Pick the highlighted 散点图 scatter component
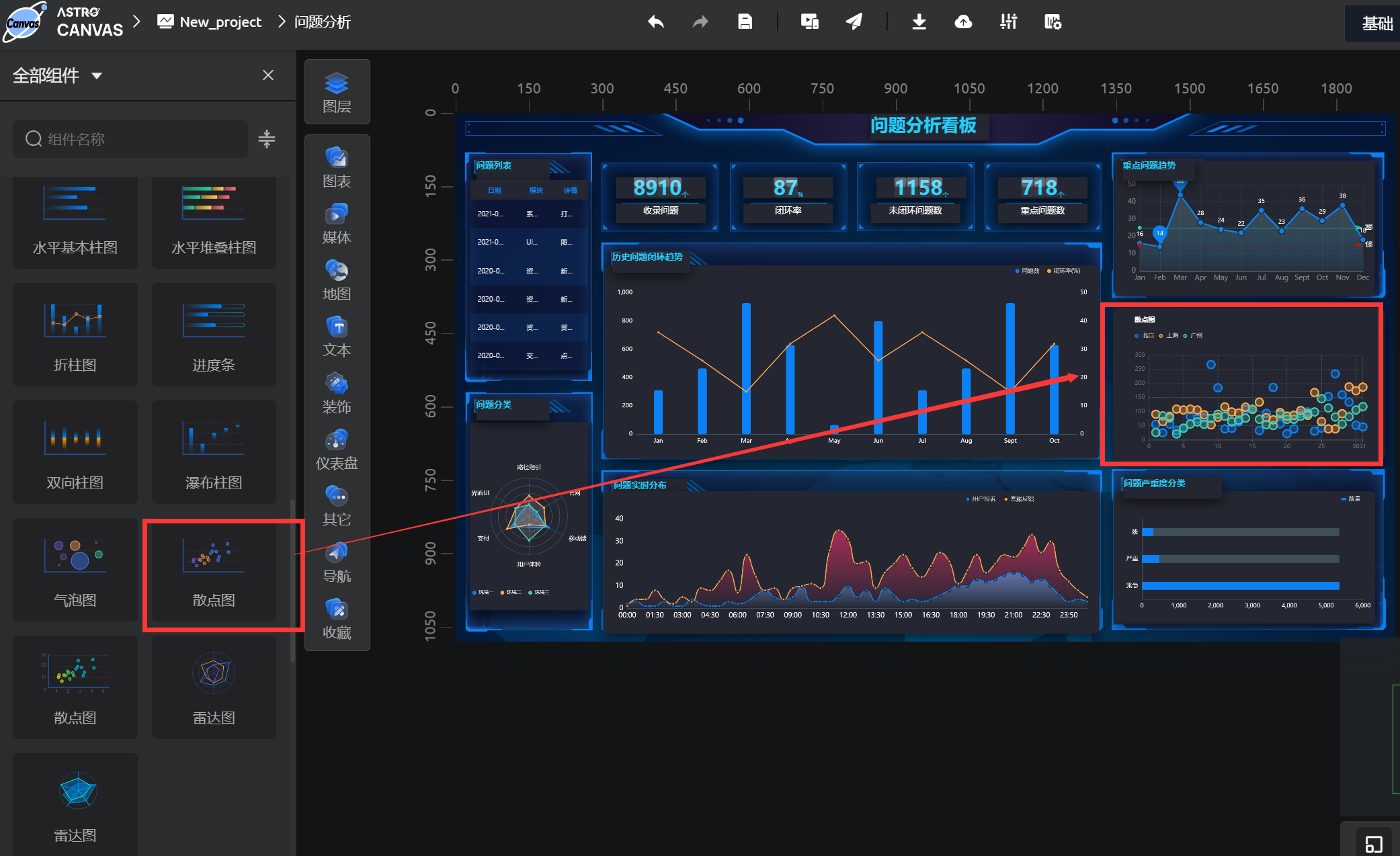Viewport: 1400px width, 856px height. tap(214, 571)
